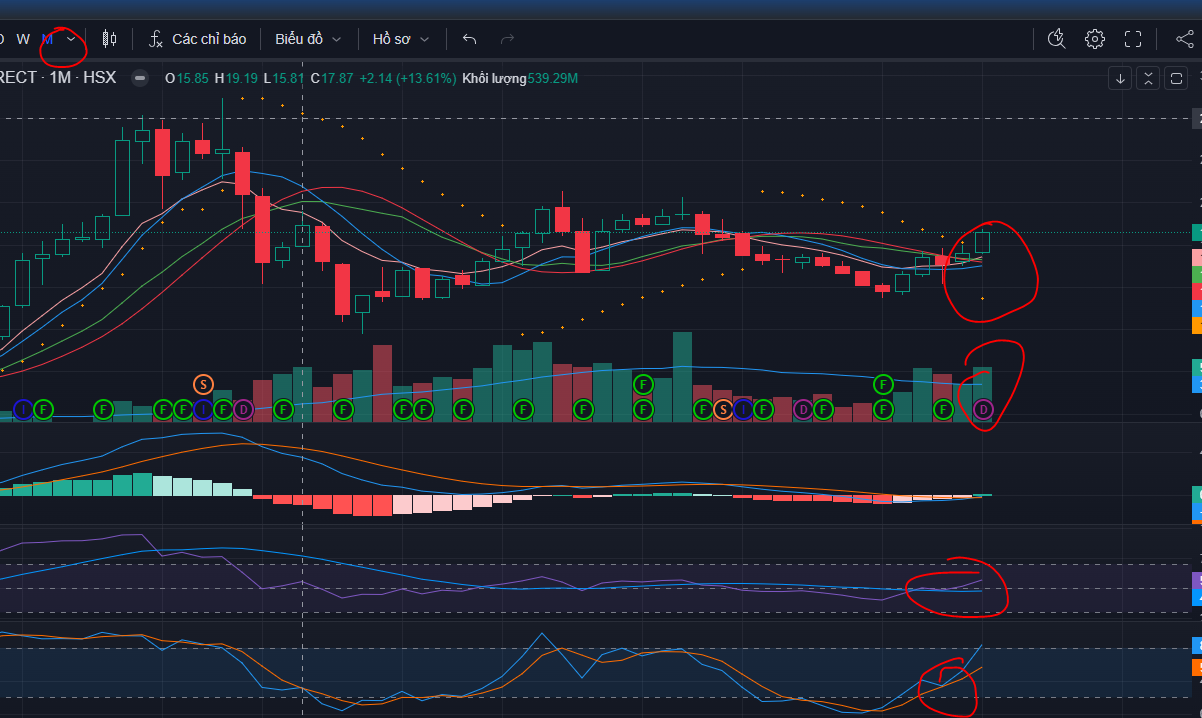This screenshot has width=1202, height=718.
Task: Open the candlestick chart type selector
Action: (109, 39)
